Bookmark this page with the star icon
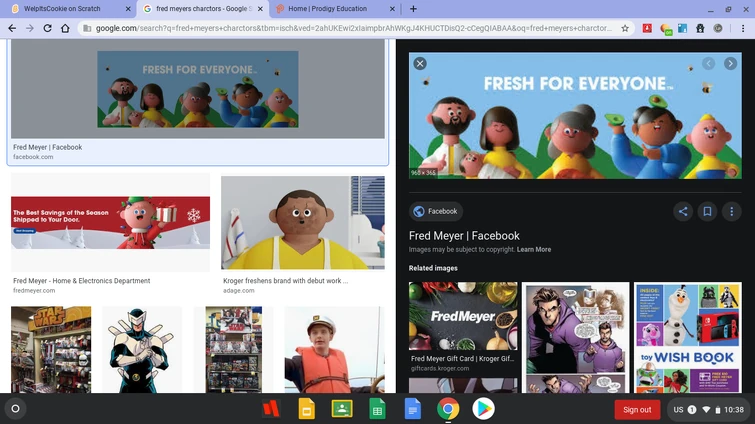This screenshot has width=755, height=424. [x=625, y=28]
